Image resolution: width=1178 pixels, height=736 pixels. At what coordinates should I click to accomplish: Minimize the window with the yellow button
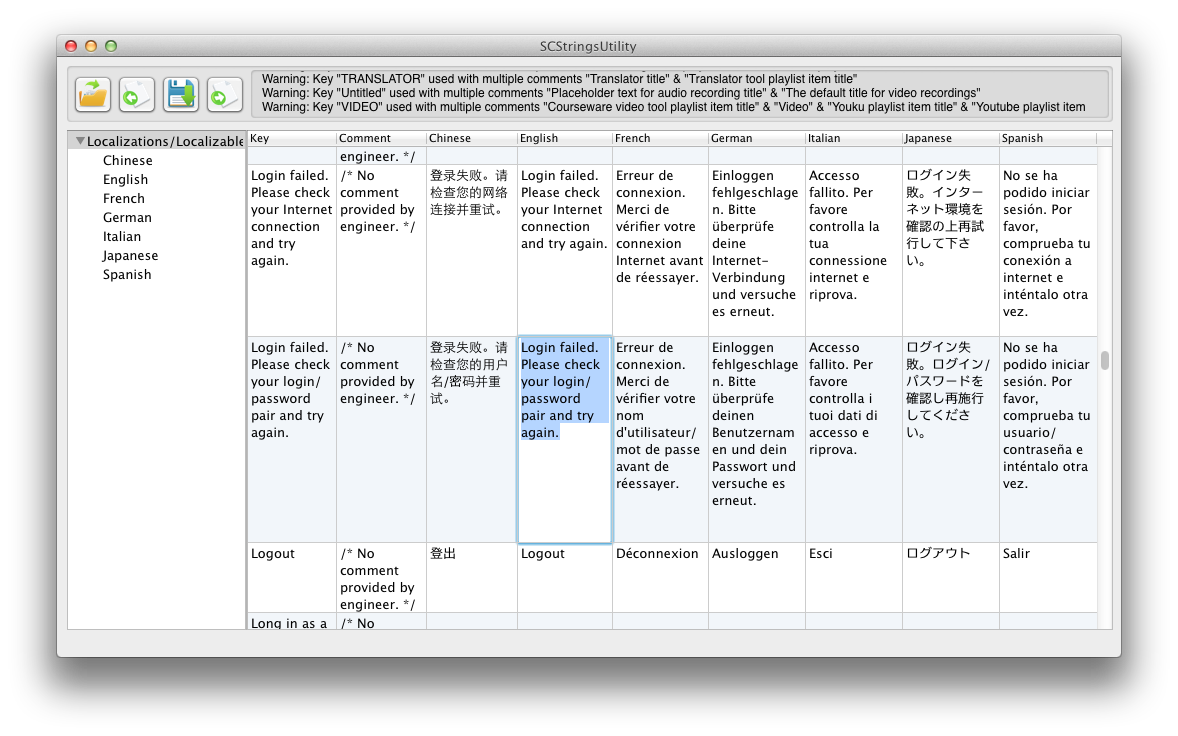[x=91, y=46]
